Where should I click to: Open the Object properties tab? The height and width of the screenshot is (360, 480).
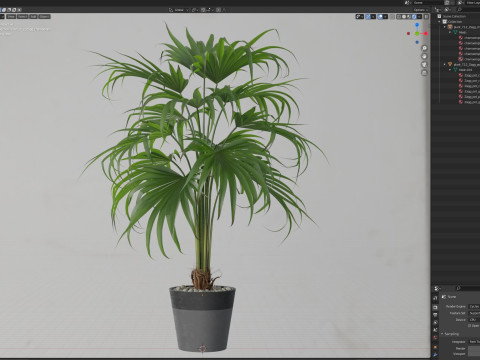(435, 347)
